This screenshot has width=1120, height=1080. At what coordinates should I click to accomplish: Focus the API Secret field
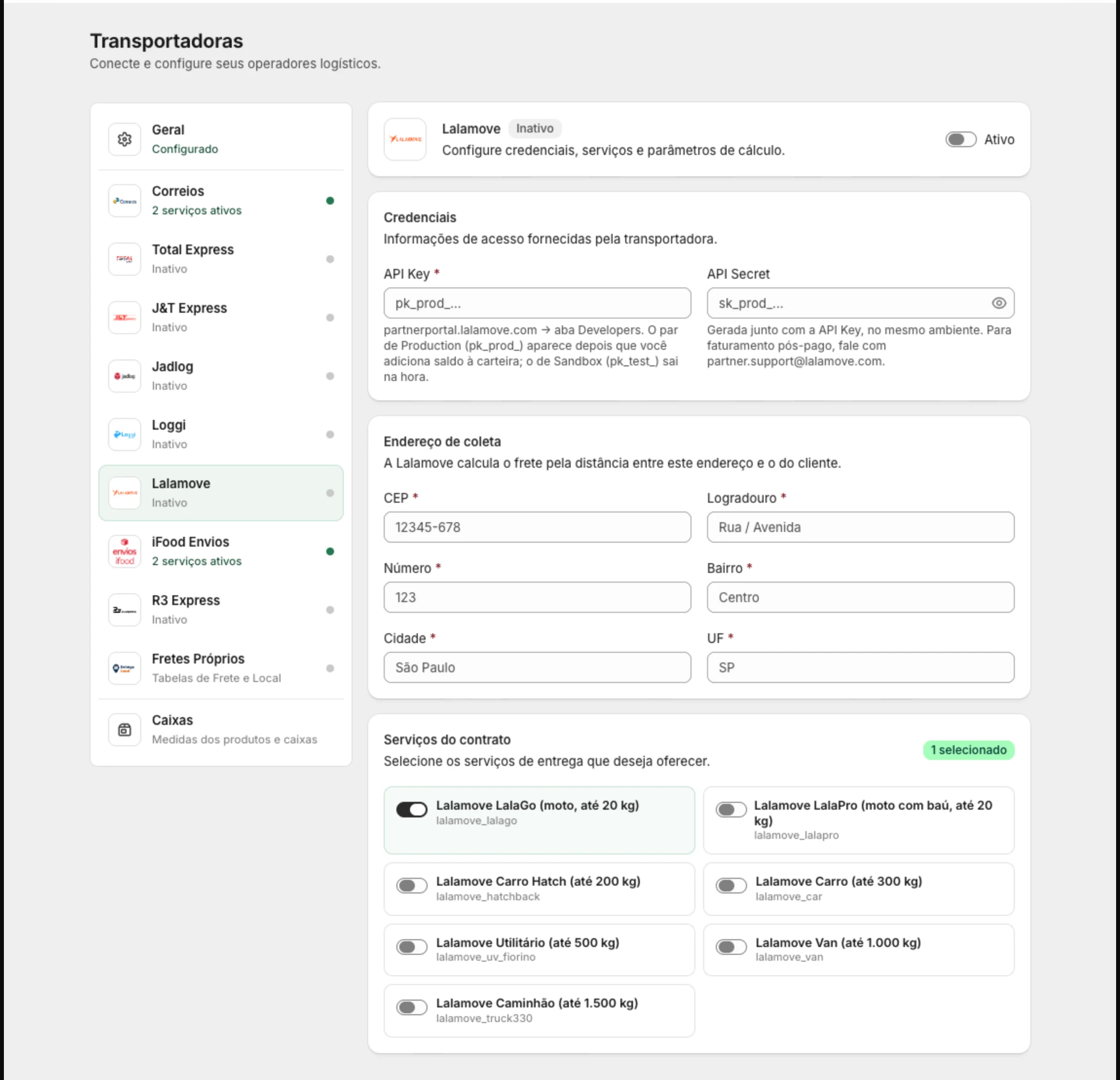[x=860, y=303]
